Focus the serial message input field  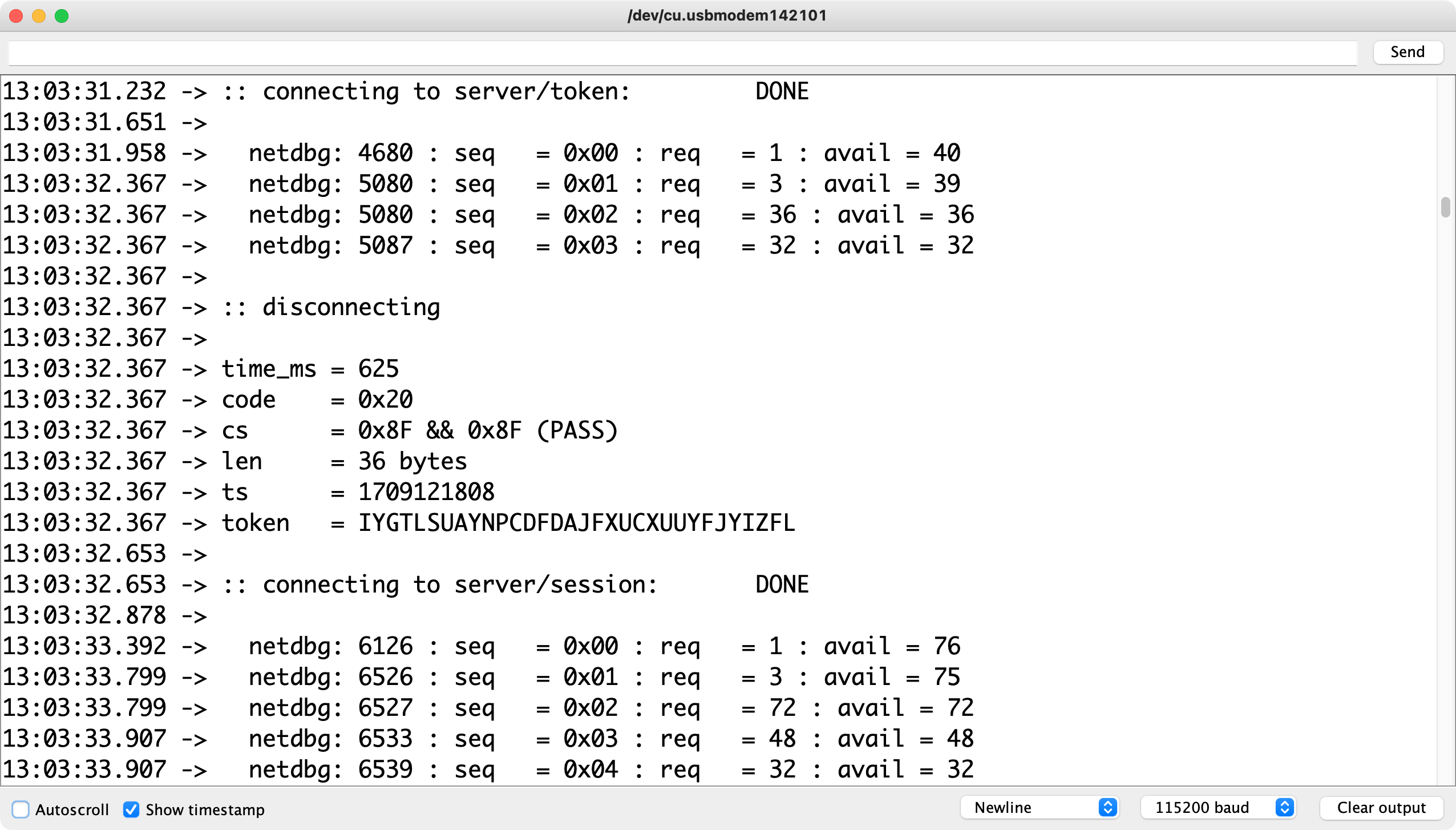pyautogui.click(x=682, y=53)
